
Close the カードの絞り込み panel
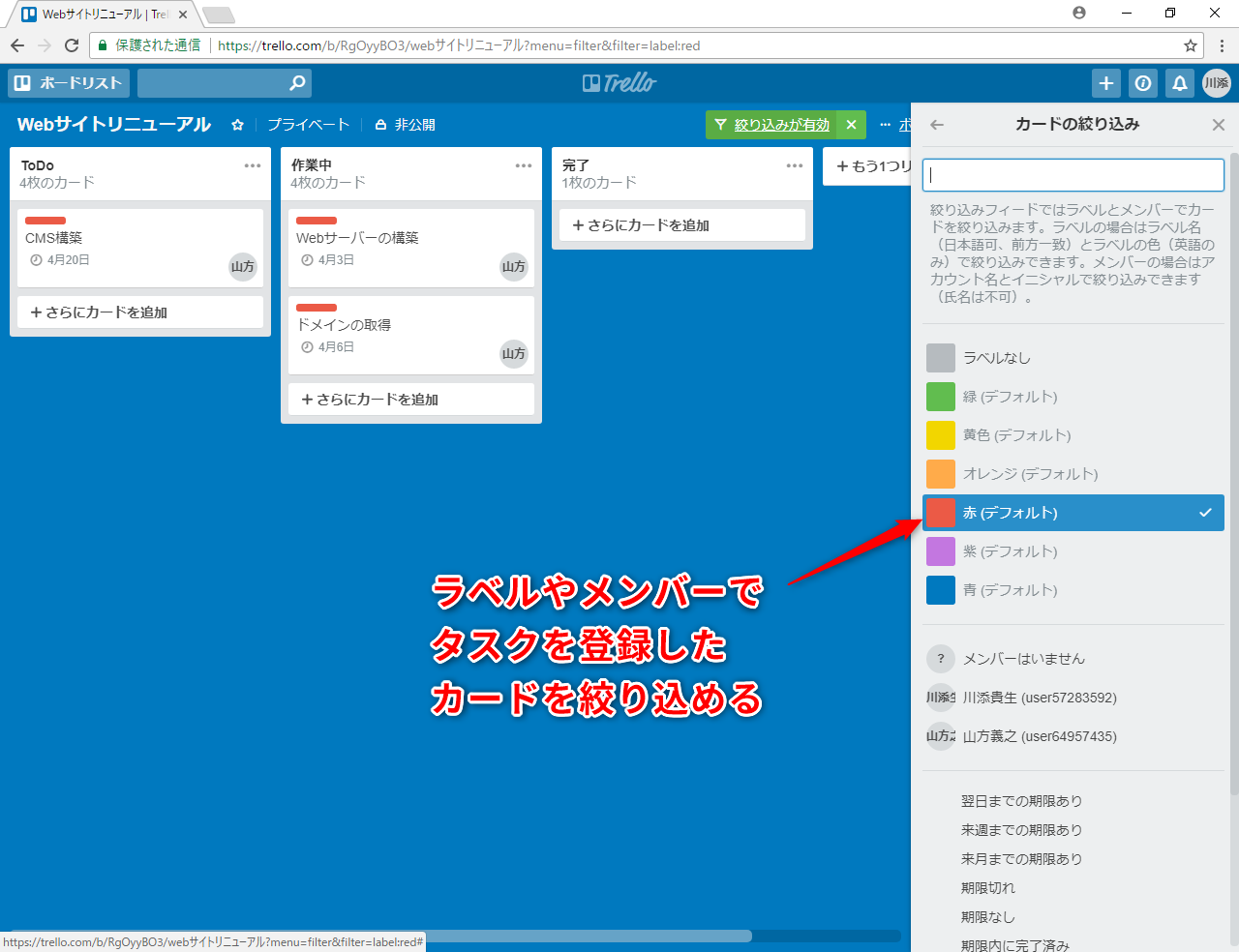1219,125
